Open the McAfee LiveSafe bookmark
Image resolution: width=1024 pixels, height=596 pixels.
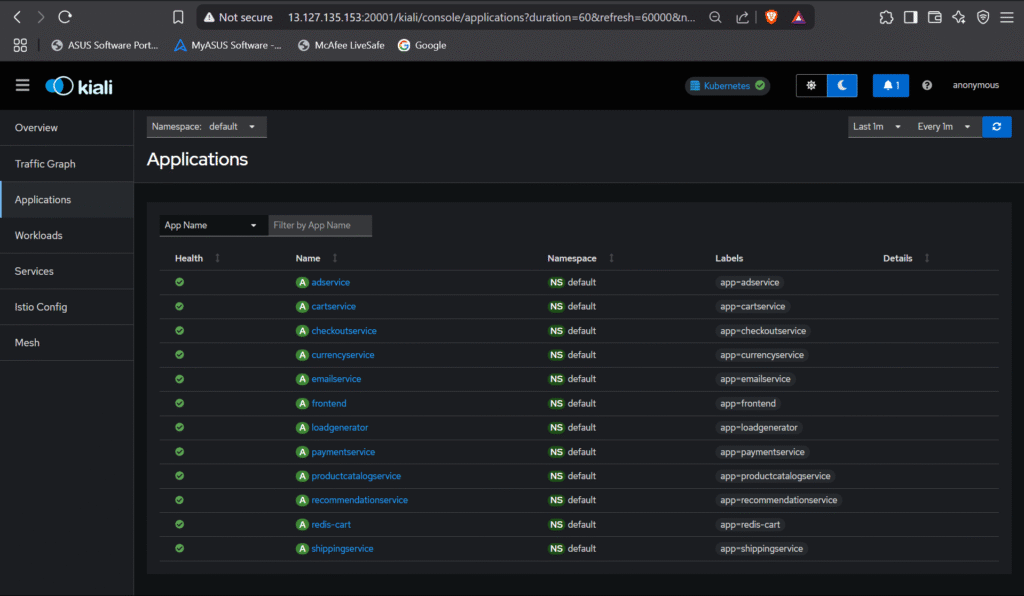pos(341,45)
